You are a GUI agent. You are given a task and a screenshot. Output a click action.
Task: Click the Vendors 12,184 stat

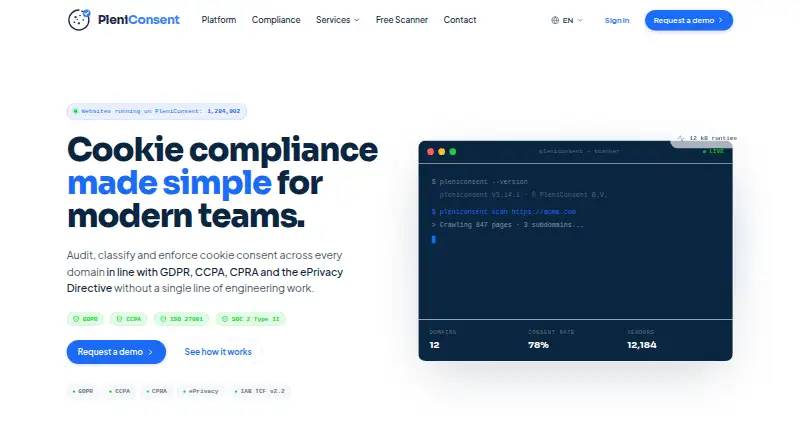tap(642, 339)
